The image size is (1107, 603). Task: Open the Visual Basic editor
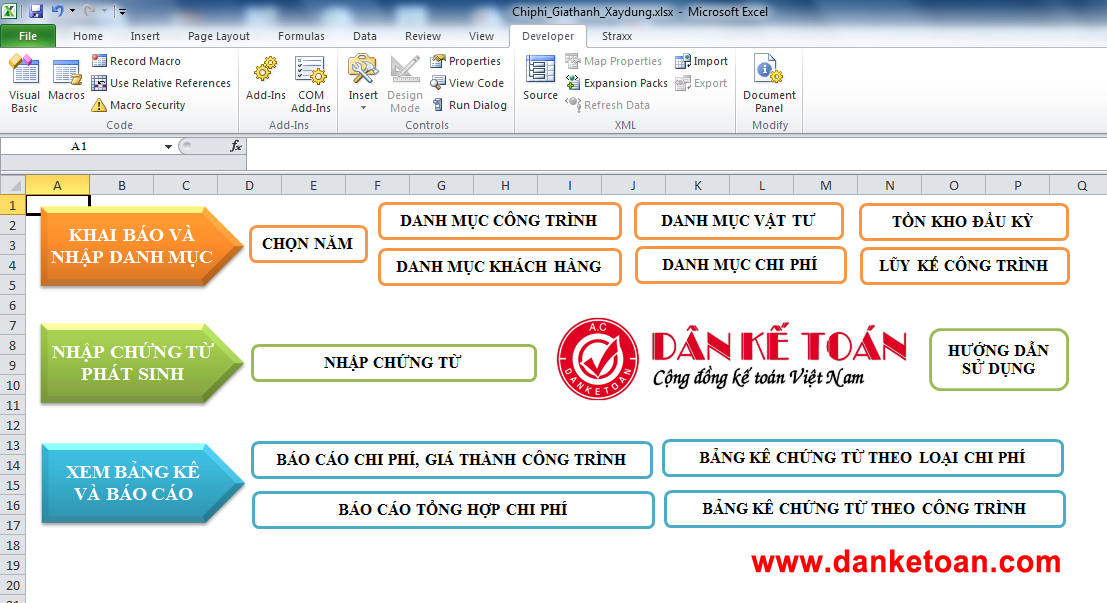24,83
